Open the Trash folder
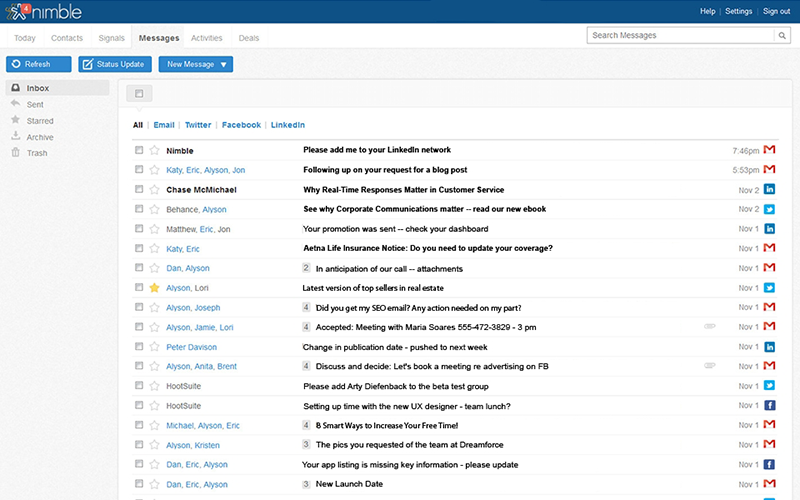The width and height of the screenshot is (800, 500). pos(37,153)
